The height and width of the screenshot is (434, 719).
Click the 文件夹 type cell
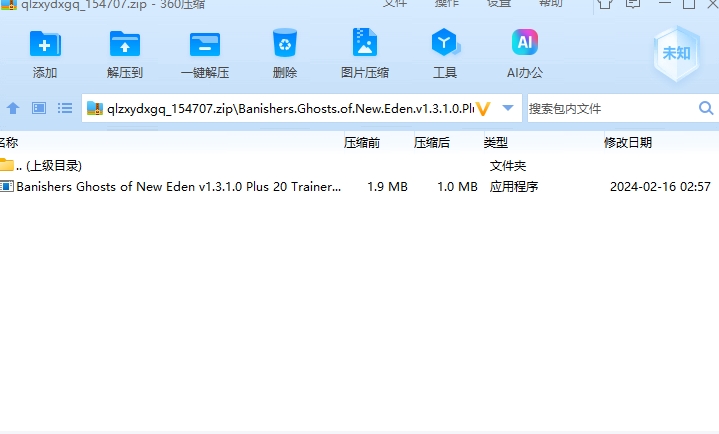(508, 166)
